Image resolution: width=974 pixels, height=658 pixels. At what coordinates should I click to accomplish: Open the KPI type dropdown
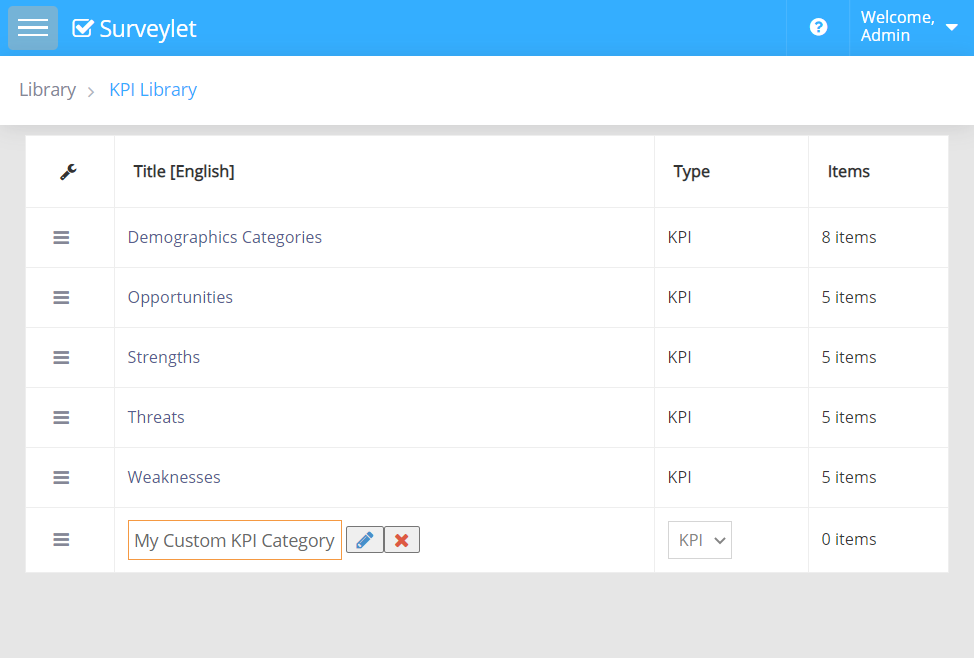point(700,540)
